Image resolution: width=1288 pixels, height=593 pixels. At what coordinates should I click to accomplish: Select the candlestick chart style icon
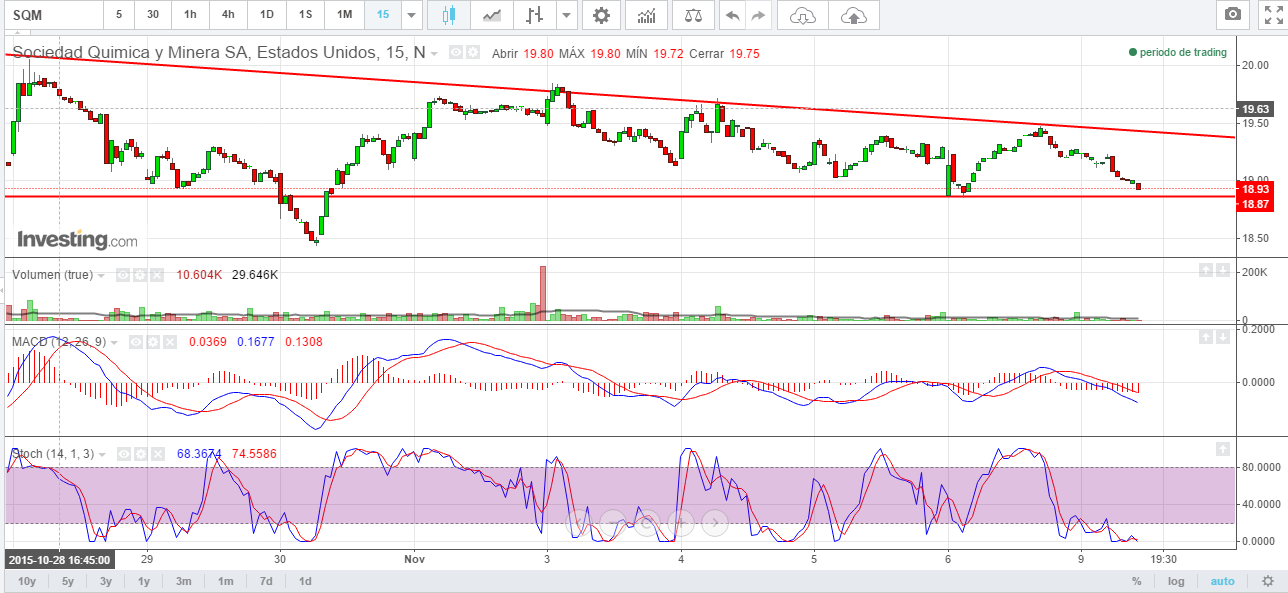click(x=447, y=15)
